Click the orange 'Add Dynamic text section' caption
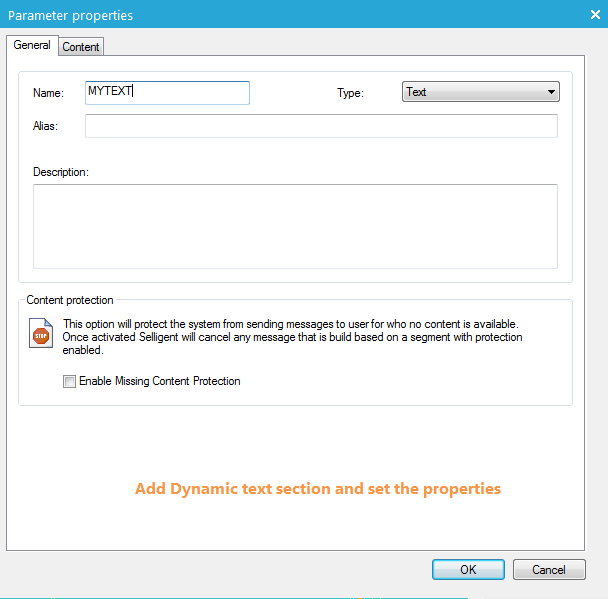Viewport: 608px width, 599px height. pos(318,489)
